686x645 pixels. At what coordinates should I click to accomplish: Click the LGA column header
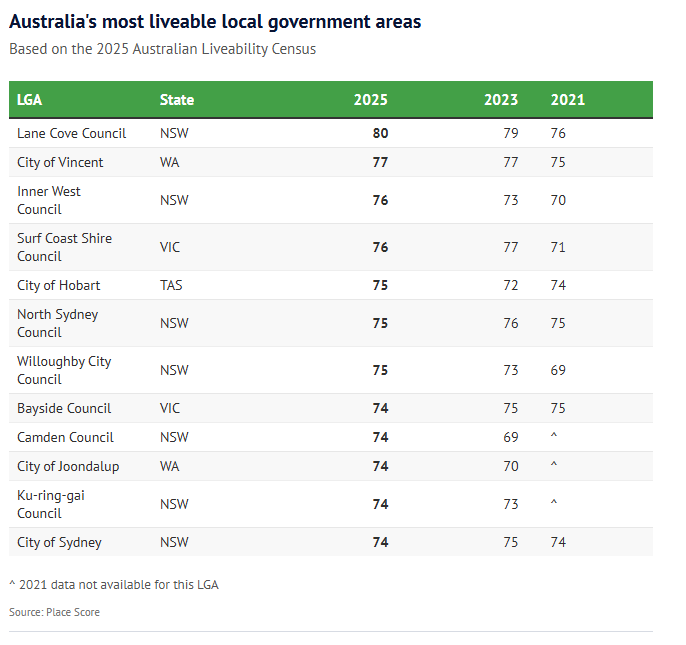pos(30,100)
